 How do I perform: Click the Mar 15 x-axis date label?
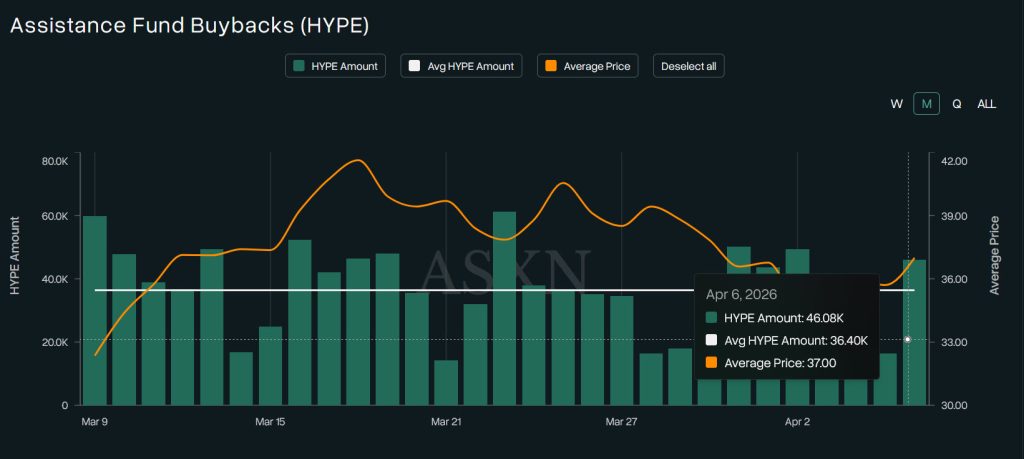click(x=270, y=422)
